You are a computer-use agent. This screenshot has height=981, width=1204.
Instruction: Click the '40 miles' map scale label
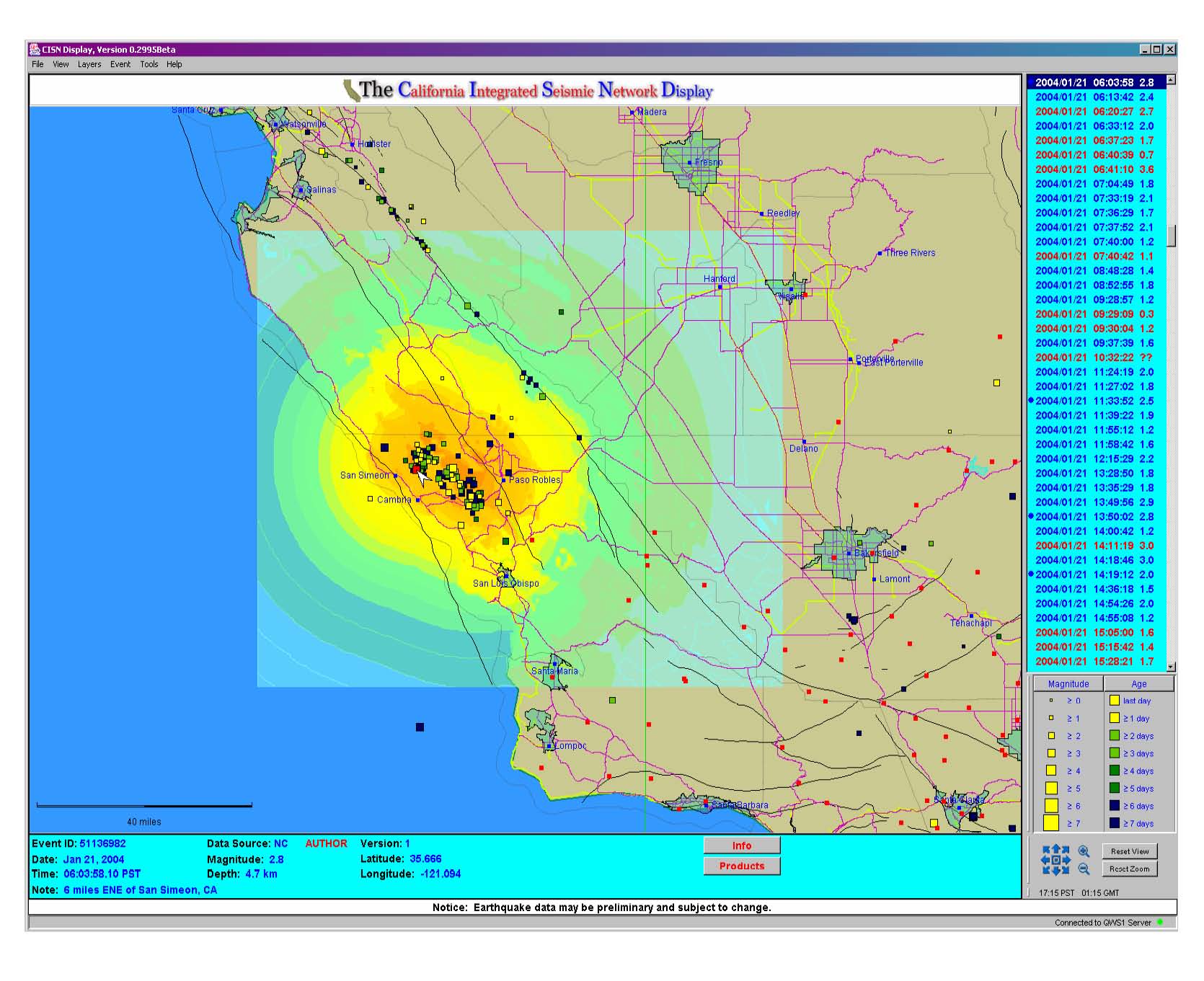(144, 822)
